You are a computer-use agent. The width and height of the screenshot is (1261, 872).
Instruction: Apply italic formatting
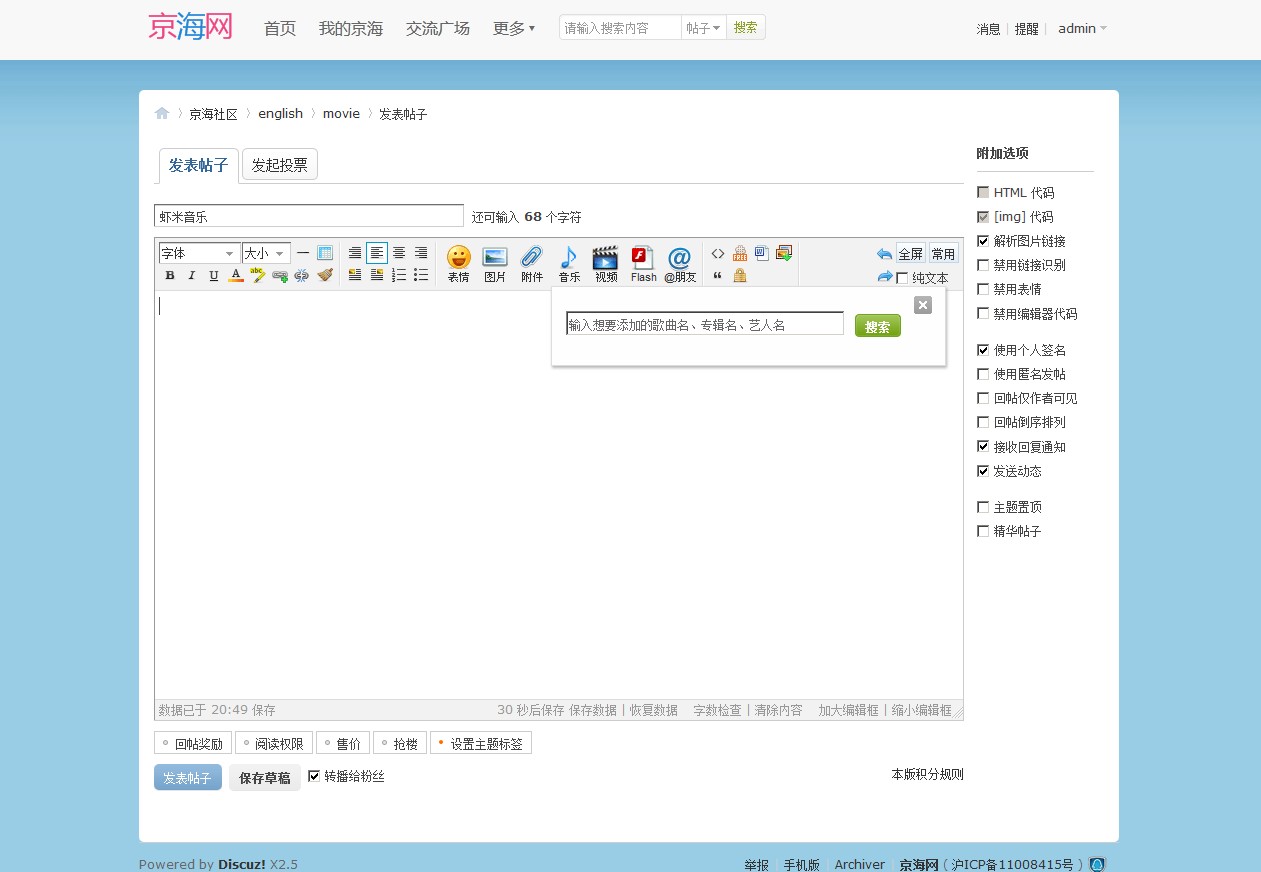tap(192, 275)
